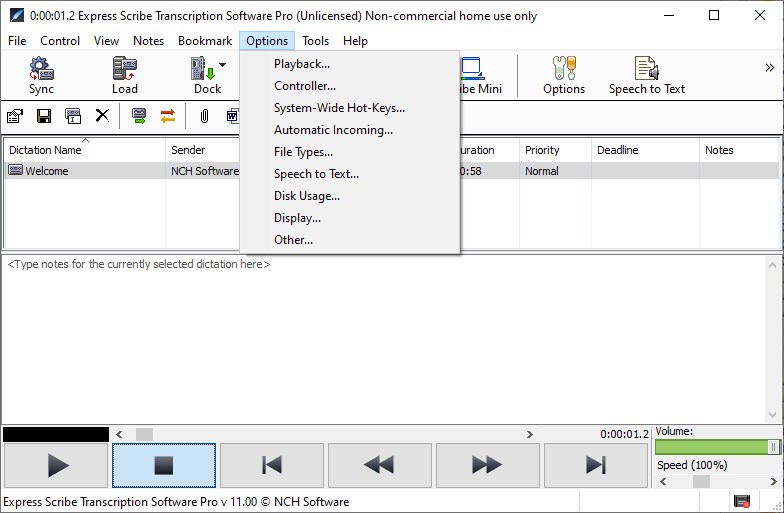Click the position bar right arrow

[x=530, y=434]
